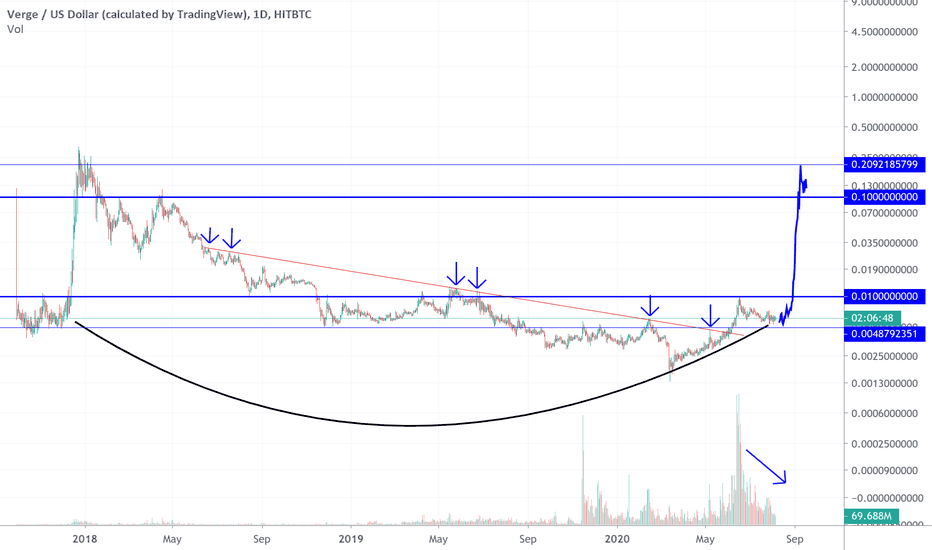Click the 1.0000000000 price axis value
Screen dimensions: 932x550
pos(884,97)
